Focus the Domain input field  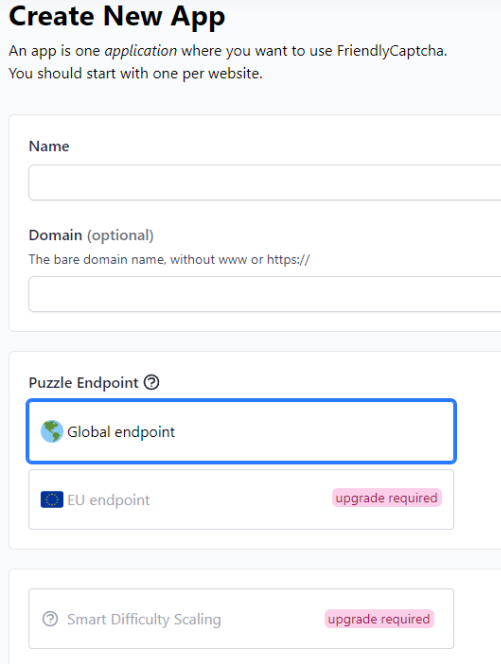265,294
